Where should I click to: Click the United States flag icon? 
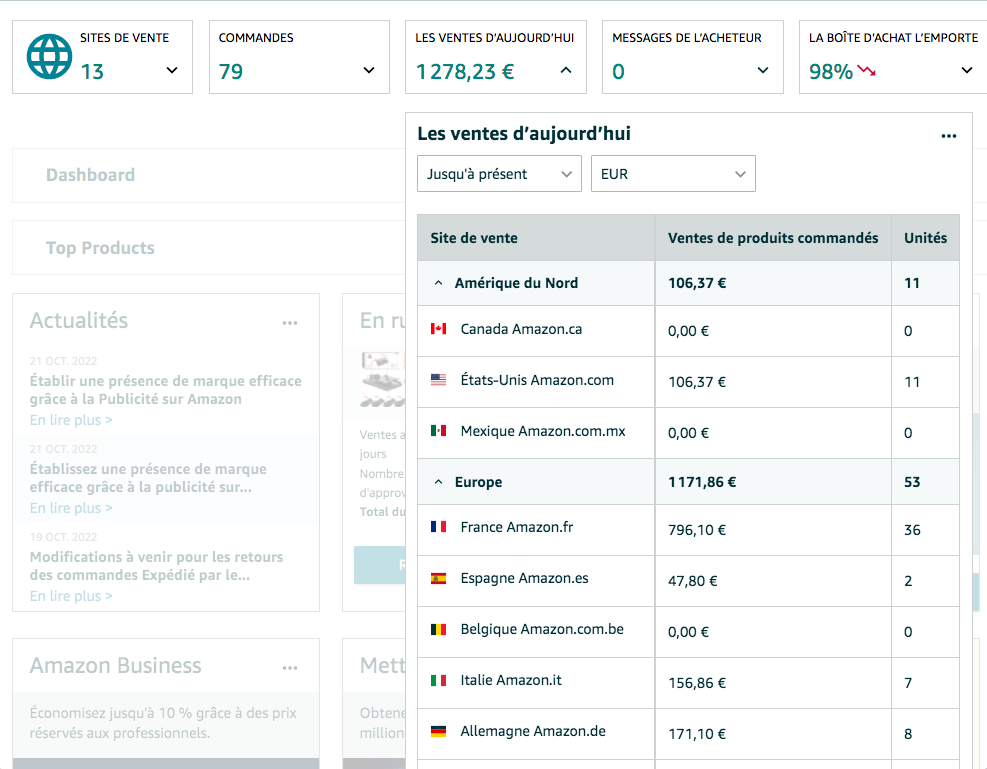point(439,380)
